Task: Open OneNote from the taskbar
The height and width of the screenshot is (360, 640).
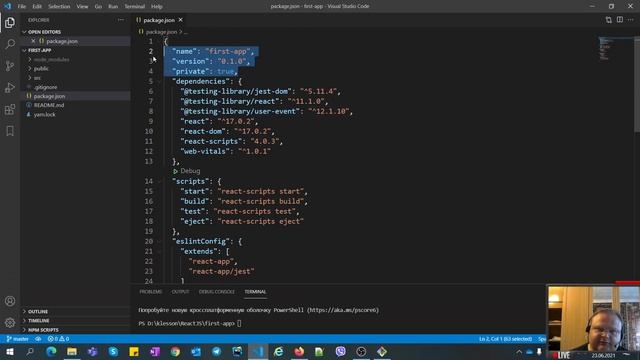Action: pyautogui.click(x=154, y=351)
